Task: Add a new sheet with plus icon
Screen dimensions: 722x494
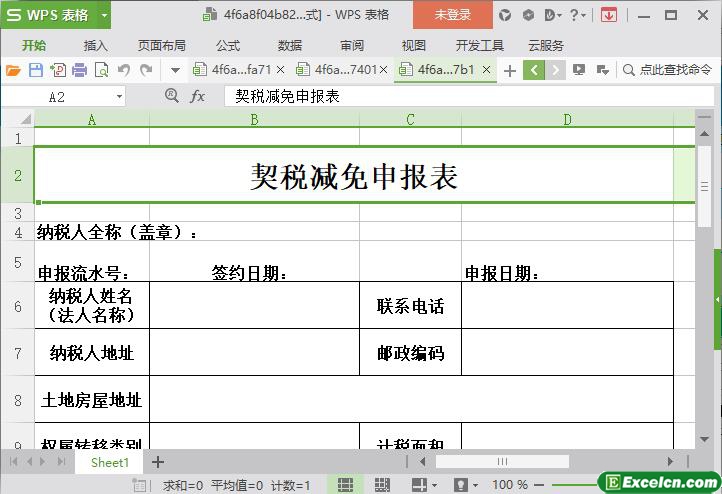Action: coord(157,462)
